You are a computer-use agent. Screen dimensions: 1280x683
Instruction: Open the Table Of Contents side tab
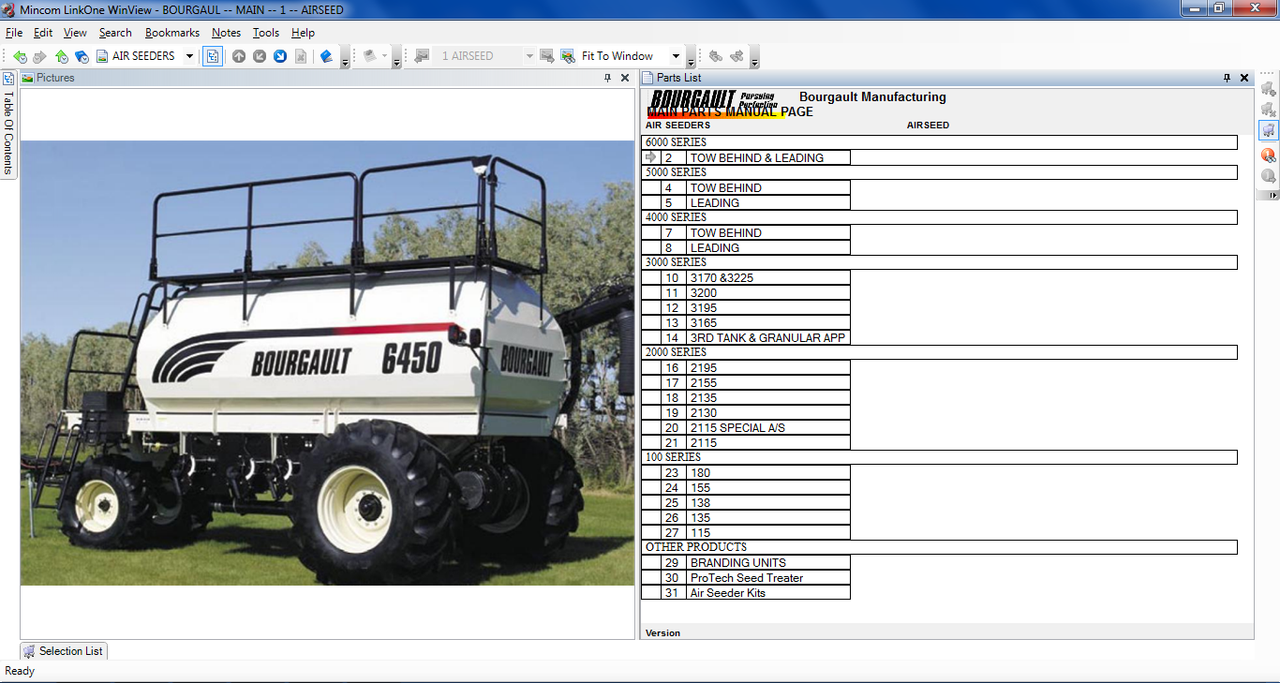point(9,123)
